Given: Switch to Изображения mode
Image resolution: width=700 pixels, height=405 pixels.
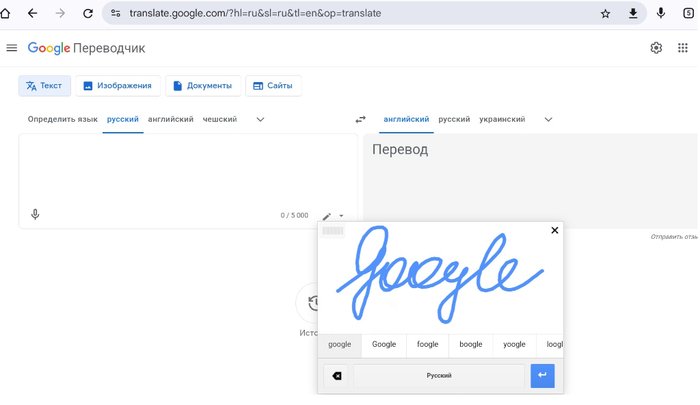Looking at the screenshot, I should [118, 86].
